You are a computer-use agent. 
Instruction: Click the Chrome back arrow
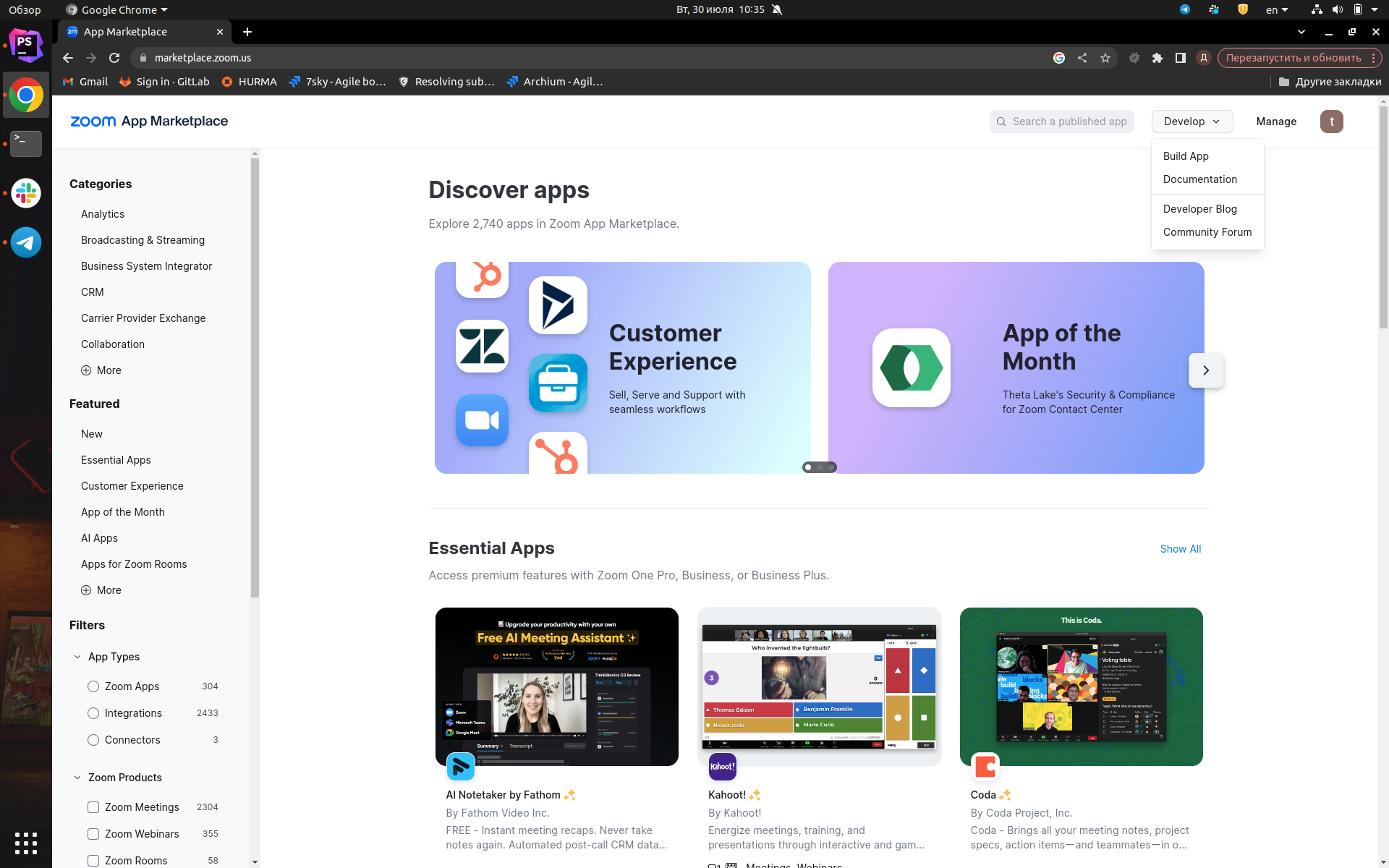click(68, 58)
